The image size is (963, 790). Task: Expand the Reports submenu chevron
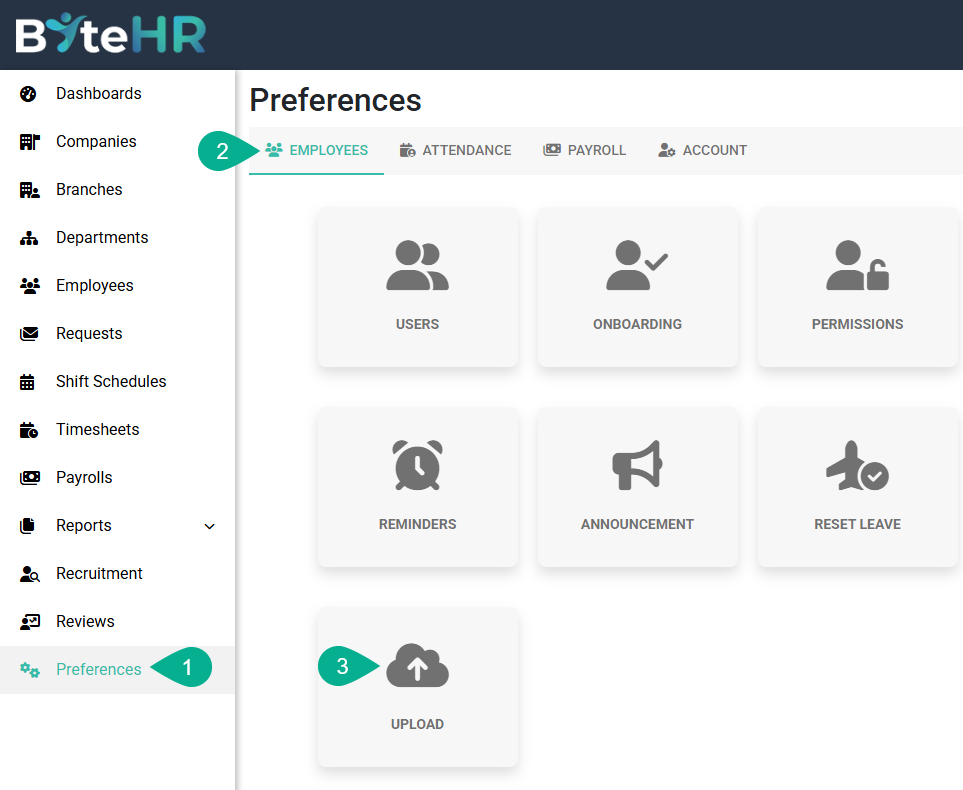209,526
